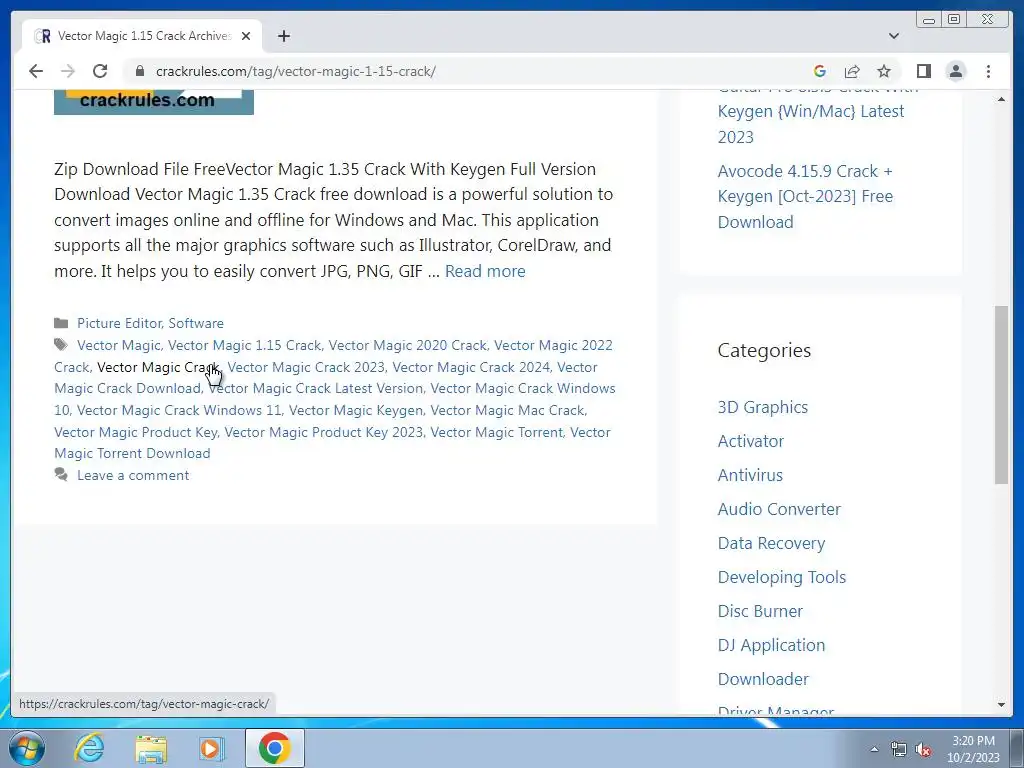The image size is (1024, 768).
Task: Bookmark this tab with star icon
Action: point(884,71)
